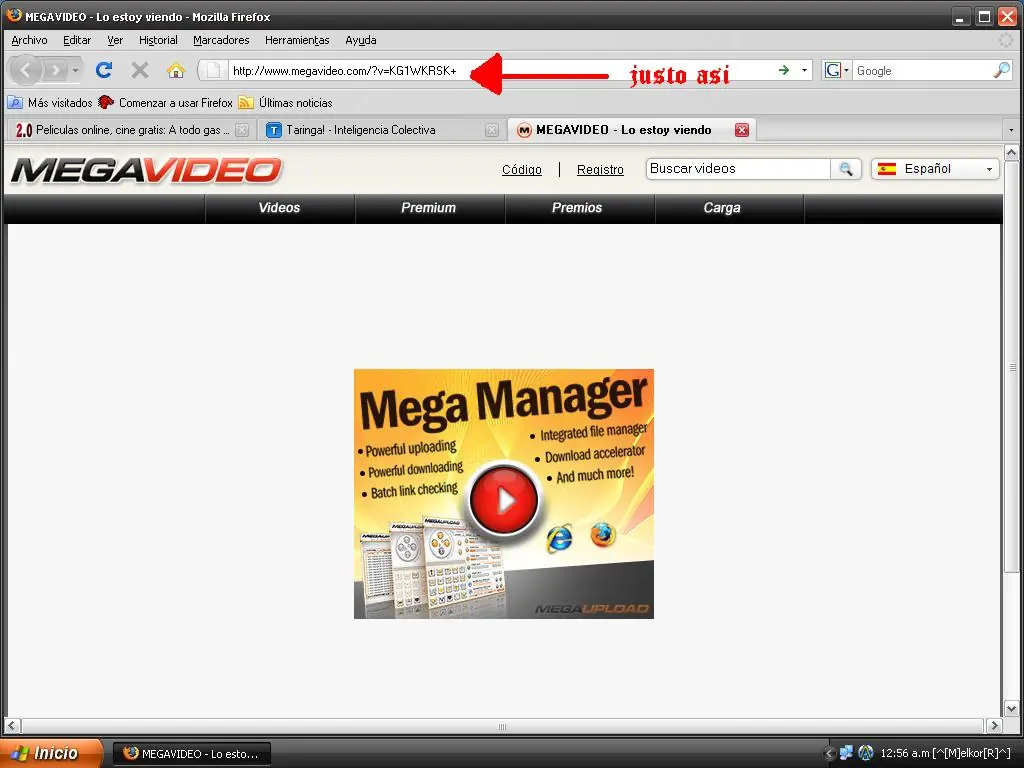Screen dimensions: 1024x768
Task: Click the vertical scrollbar up arrow
Action: [x=1011, y=153]
